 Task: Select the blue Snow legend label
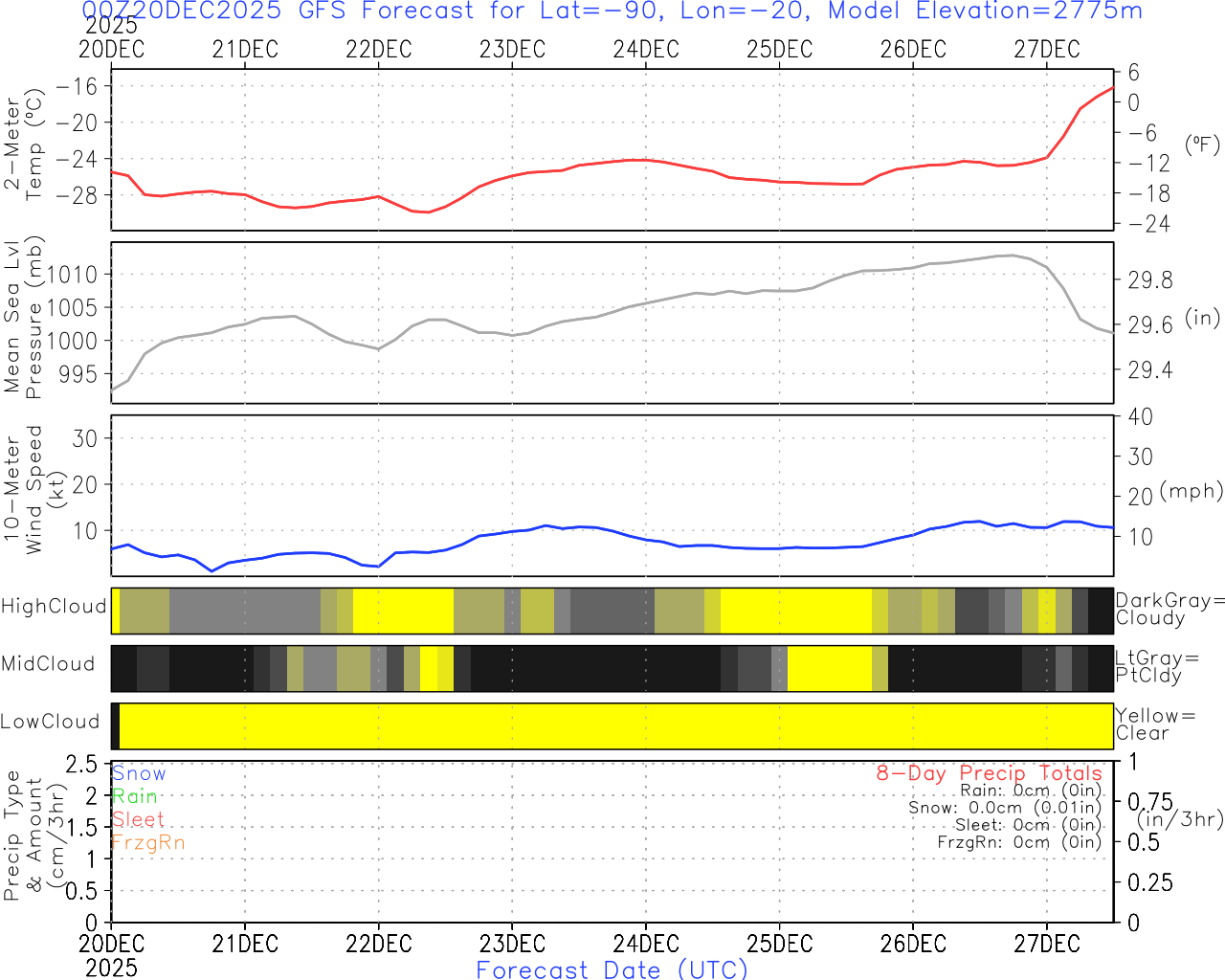coord(139,773)
